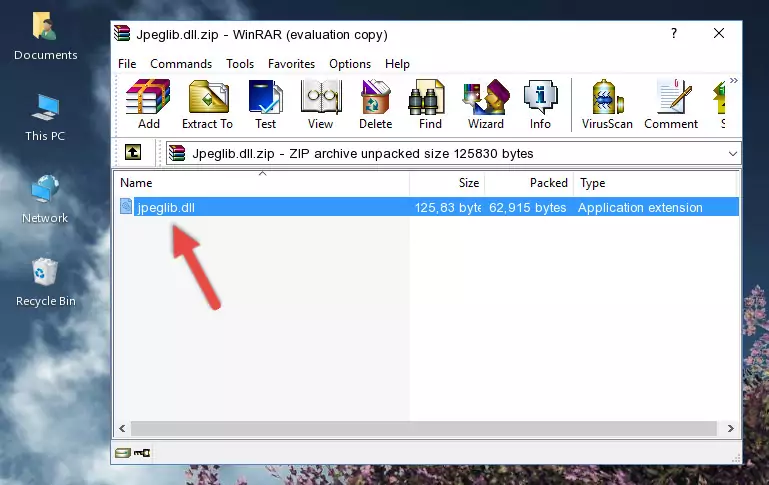Click the WinRAR title bar books icon
The width and height of the screenshot is (769, 485).
pos(122,33)
